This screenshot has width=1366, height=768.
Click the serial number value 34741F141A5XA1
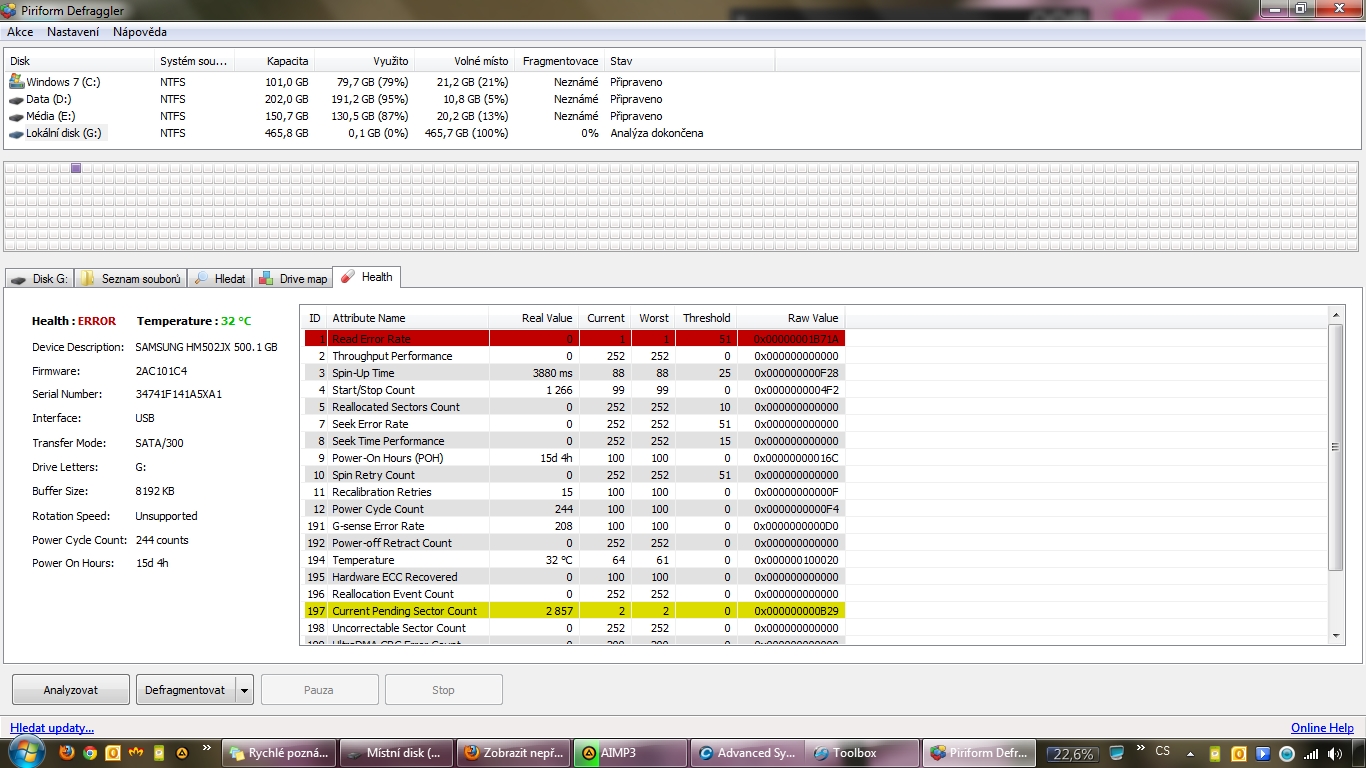pyautogui.click(x=179, y=394)
